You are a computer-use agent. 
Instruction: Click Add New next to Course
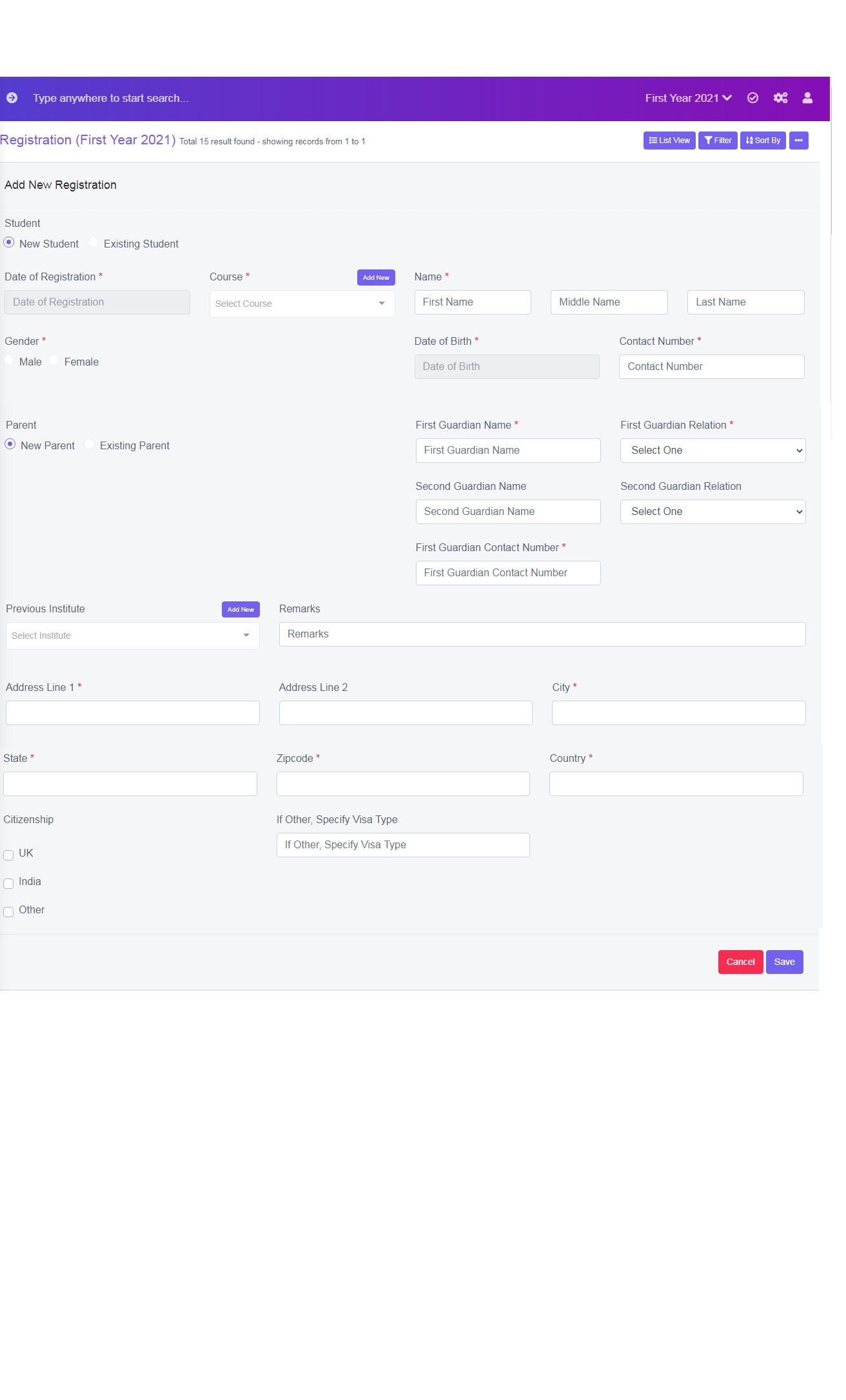point(376,277)
